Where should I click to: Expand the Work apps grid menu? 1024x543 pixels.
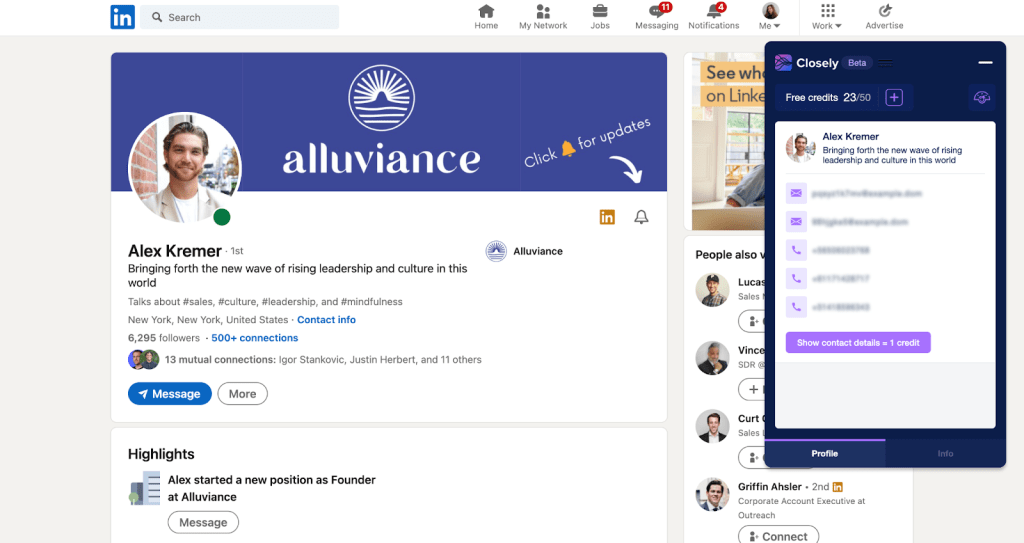pos(827,17)
